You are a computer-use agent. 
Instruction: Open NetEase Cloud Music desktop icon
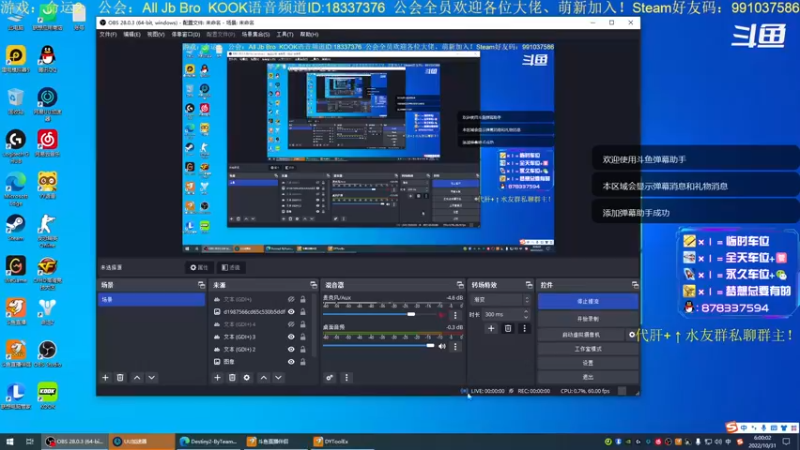(x=47, y=143)
